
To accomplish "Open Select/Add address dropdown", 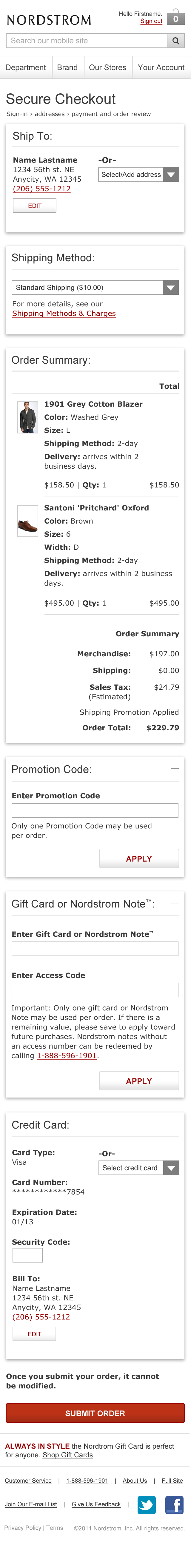I will [x=139, y=175].
